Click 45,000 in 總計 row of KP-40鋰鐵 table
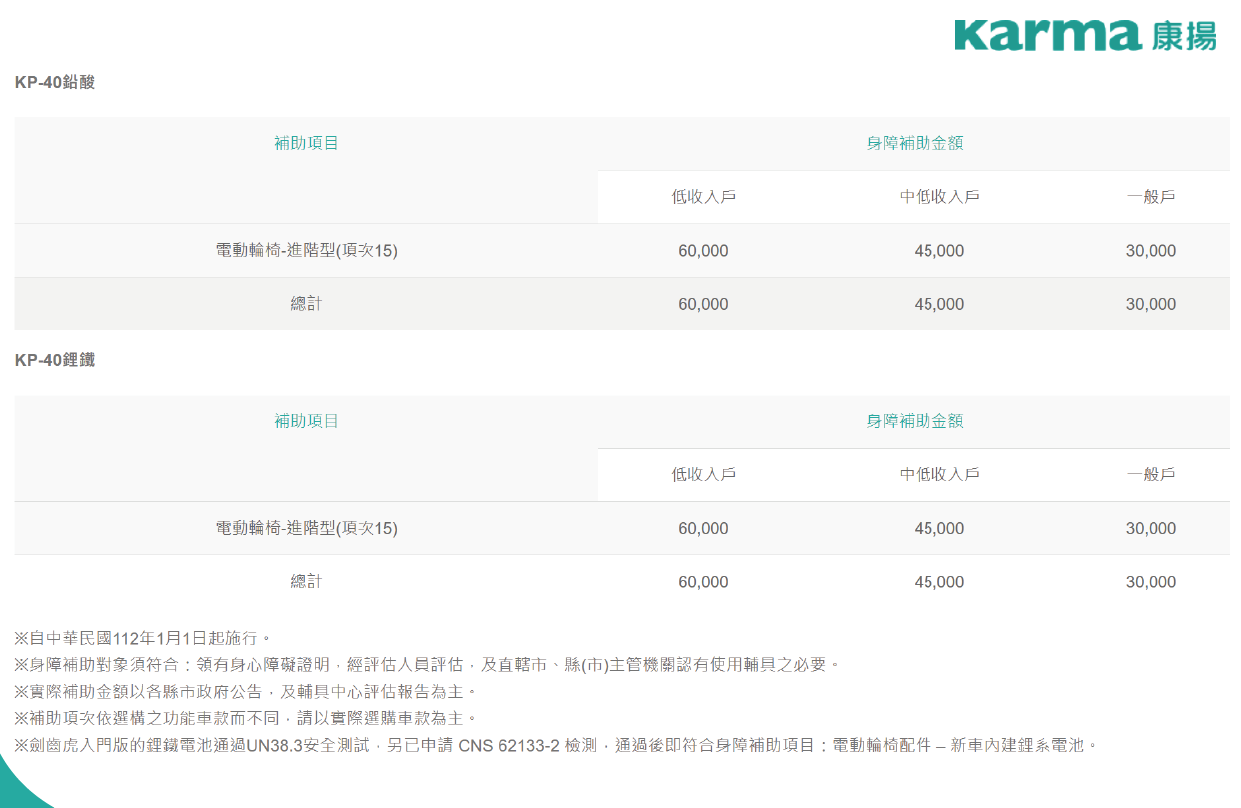This screenshot has height=808, width=1241. pos(939,582)
